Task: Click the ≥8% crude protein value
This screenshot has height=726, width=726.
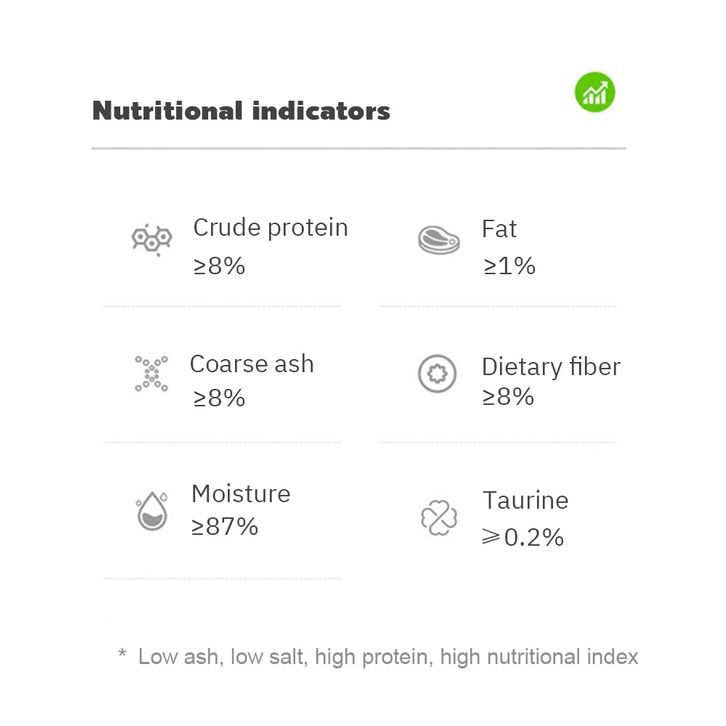Action: click(218, 266)
